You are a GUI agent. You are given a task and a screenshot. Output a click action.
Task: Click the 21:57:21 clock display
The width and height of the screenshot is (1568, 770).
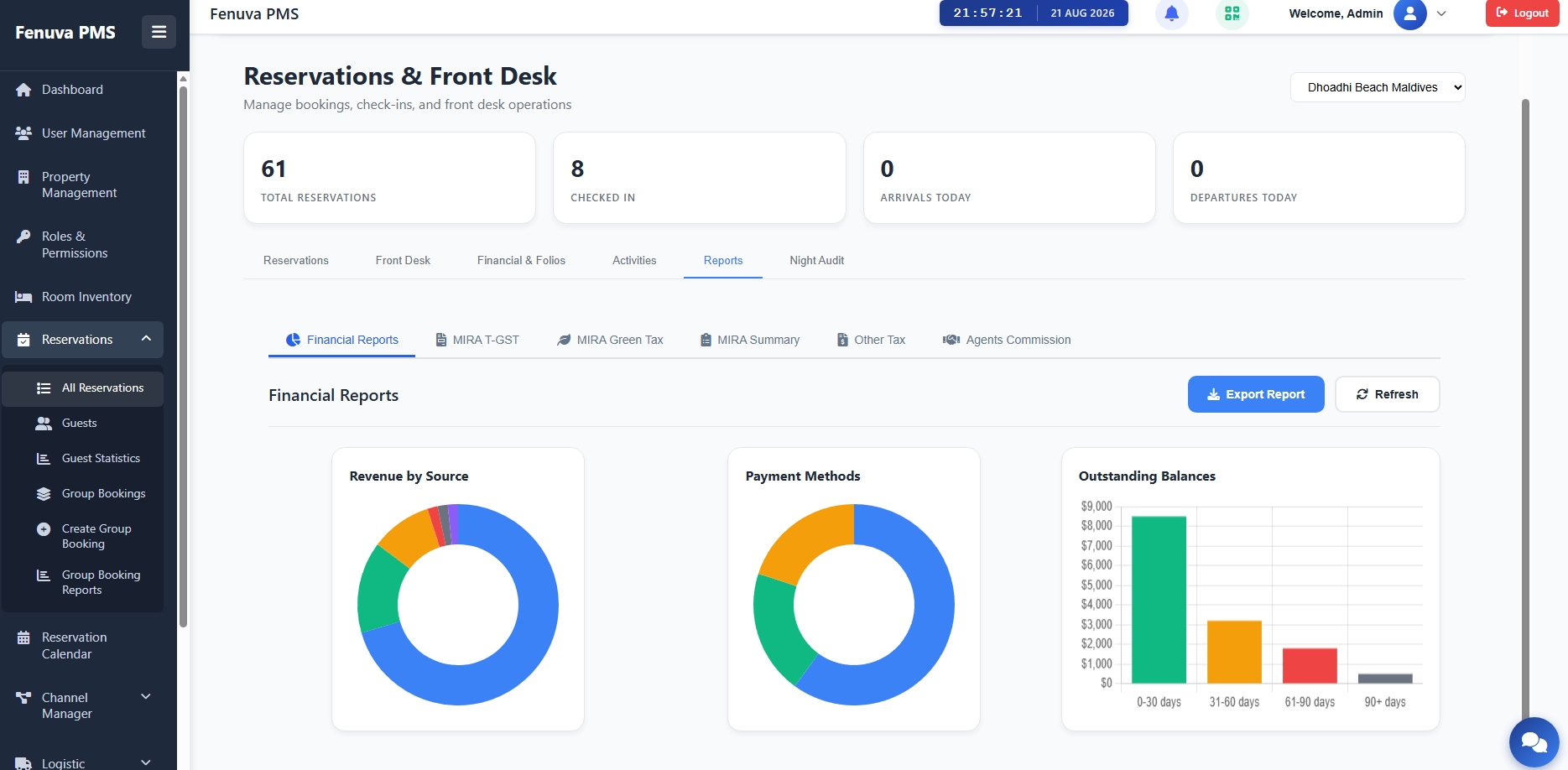pyautogui.click(x=987, y=13)
